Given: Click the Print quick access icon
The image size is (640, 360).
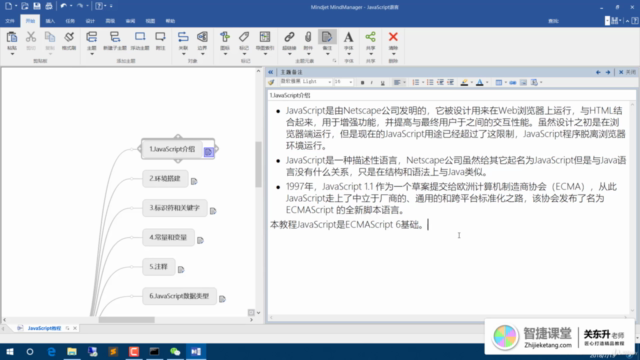Looking at the screenshot, I should click(x=49, y=6).
